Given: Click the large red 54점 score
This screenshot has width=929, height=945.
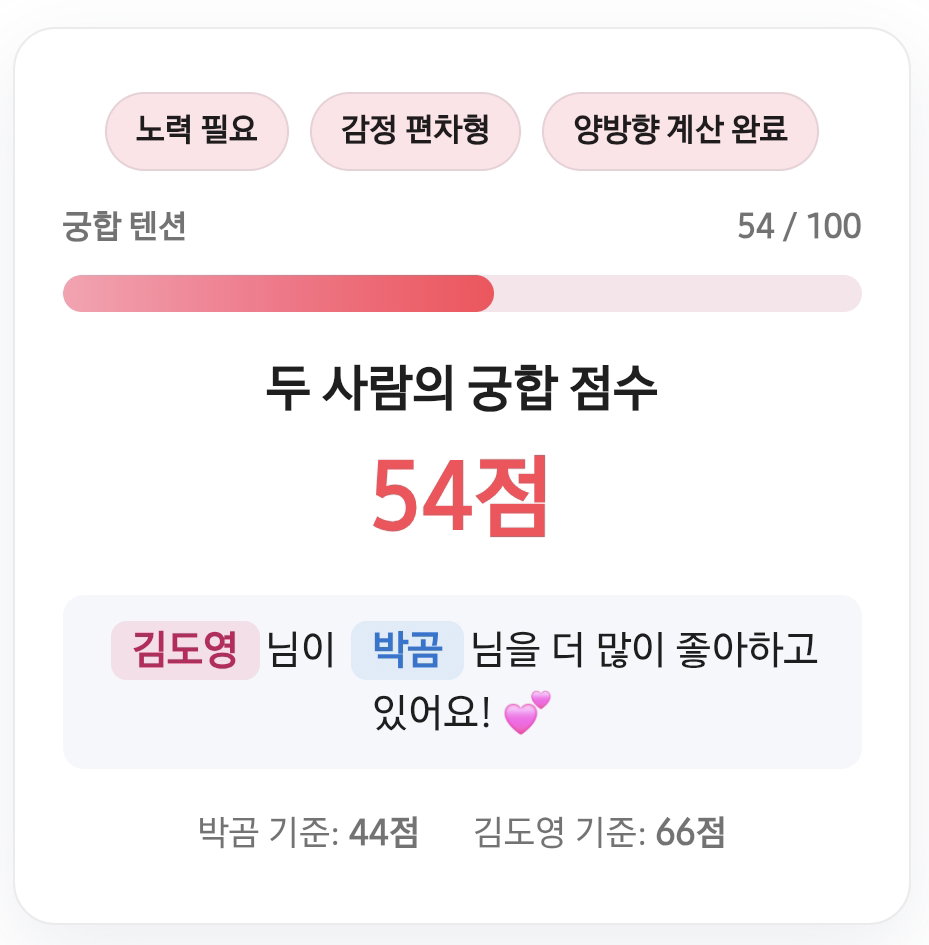Looking at the screenshot, I should click(x=461, y=497).
